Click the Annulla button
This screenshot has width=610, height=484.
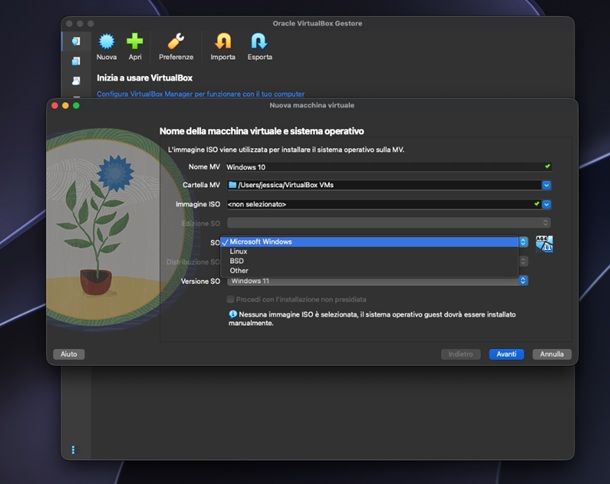pyautogui.click(x=552, y=354)
